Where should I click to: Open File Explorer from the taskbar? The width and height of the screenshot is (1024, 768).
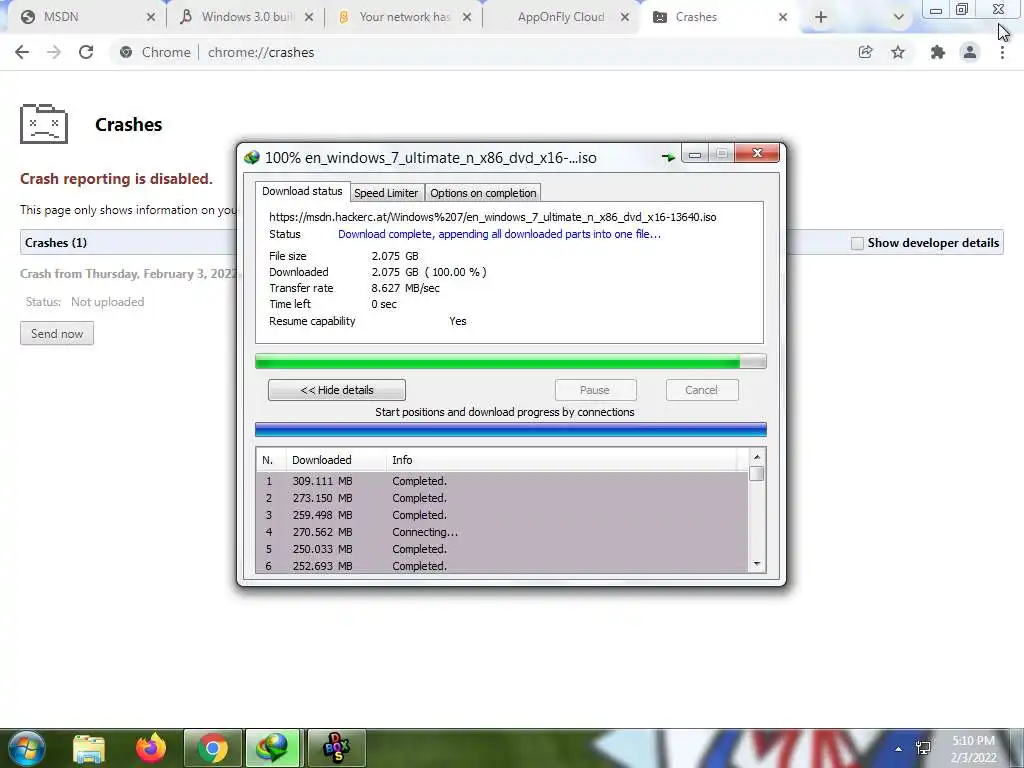click(x=88, y=748)
